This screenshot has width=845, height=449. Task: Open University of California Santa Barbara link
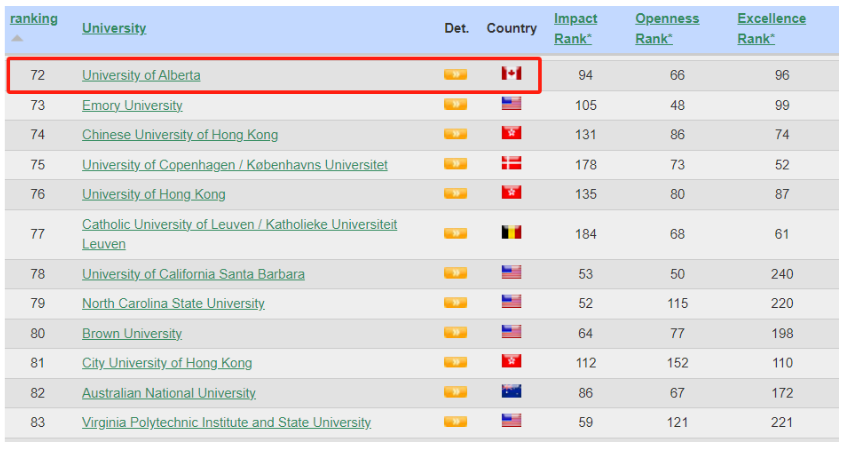click(x=193, y=274)
